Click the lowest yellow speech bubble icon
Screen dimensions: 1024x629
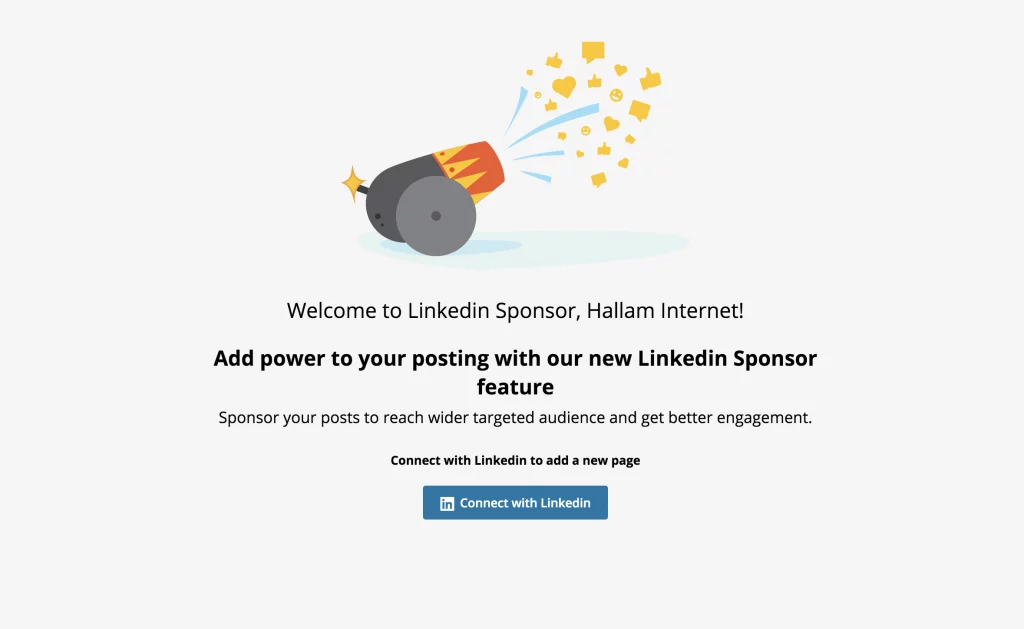[x=597, y=177]
